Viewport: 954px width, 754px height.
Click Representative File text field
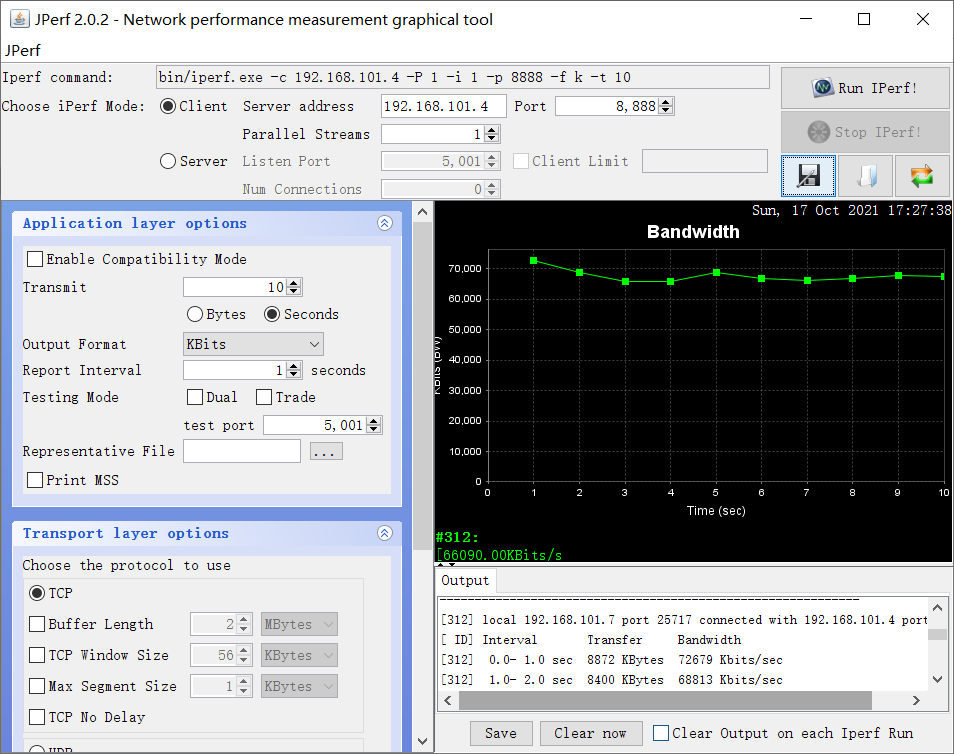coord(242,451)
